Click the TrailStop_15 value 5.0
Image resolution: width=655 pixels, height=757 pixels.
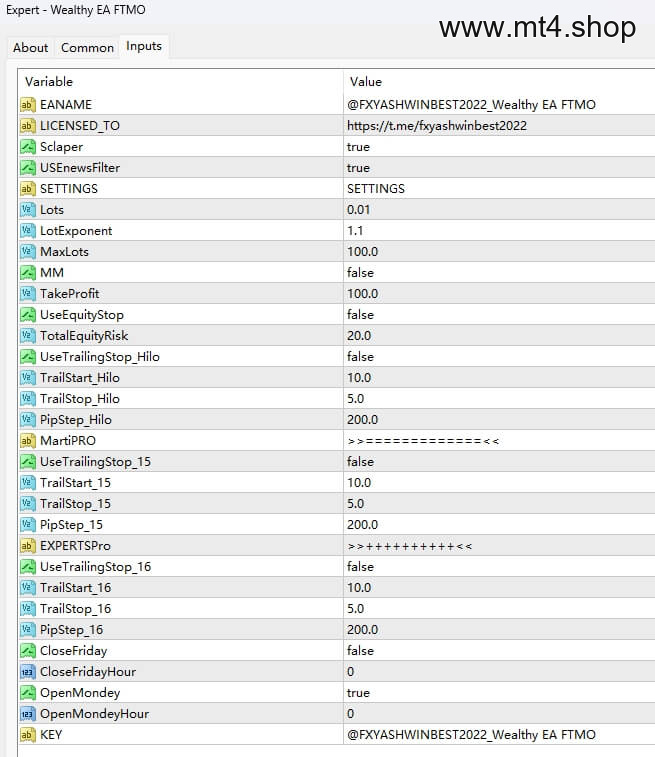(x=355, y=504)
